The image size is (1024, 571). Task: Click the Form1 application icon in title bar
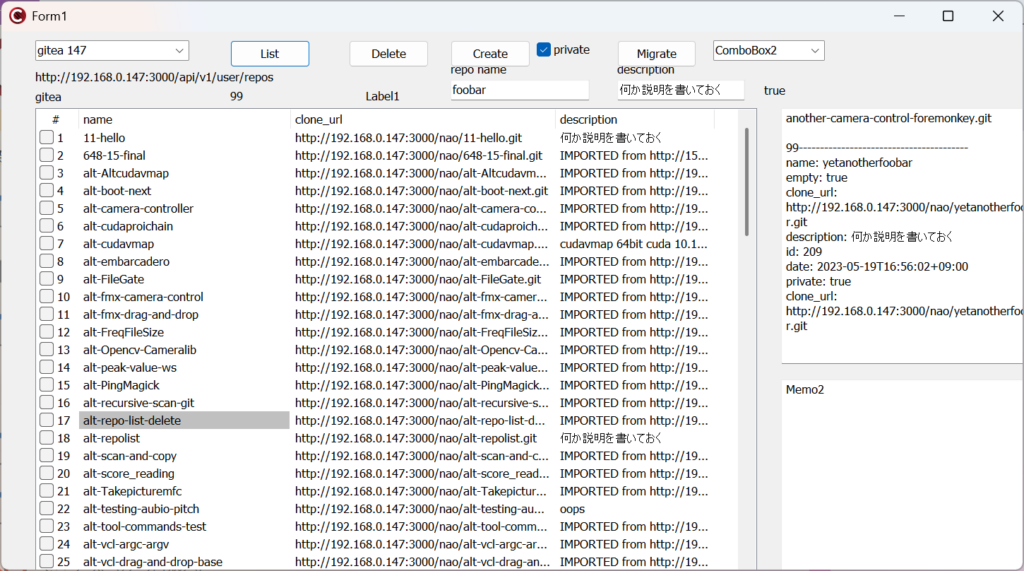pyautogui.click(x=17, y=16)
